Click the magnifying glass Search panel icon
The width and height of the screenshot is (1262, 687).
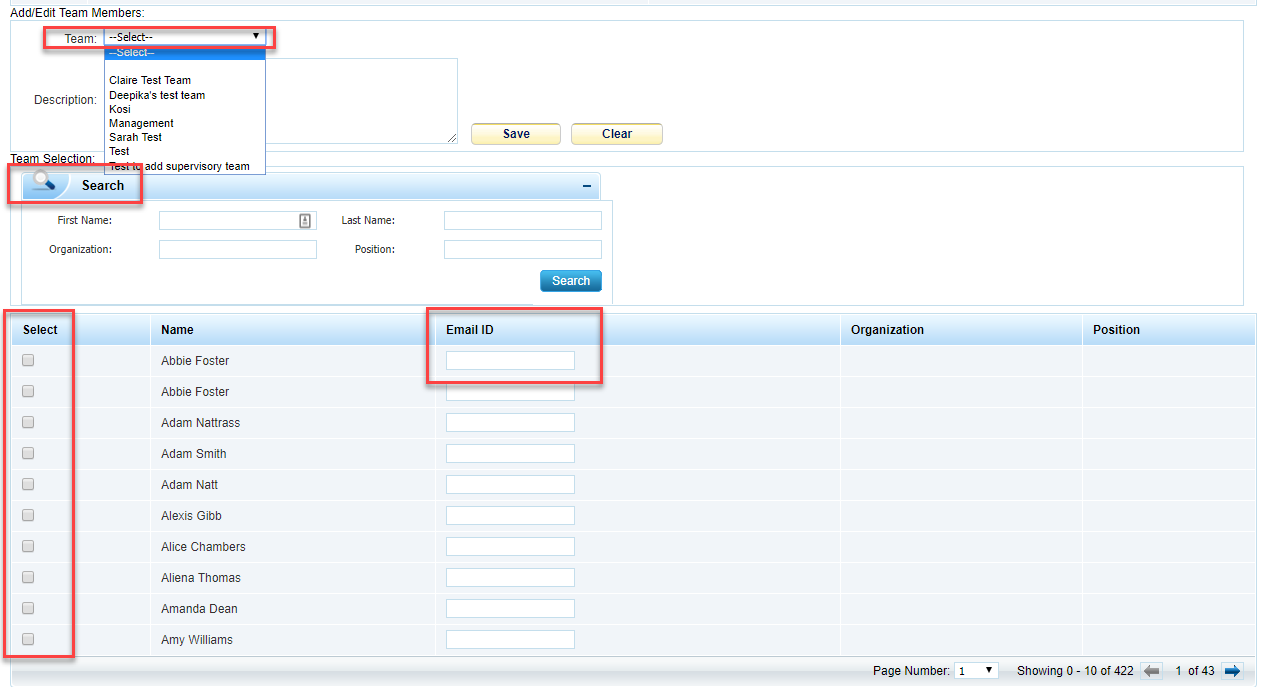44,183
